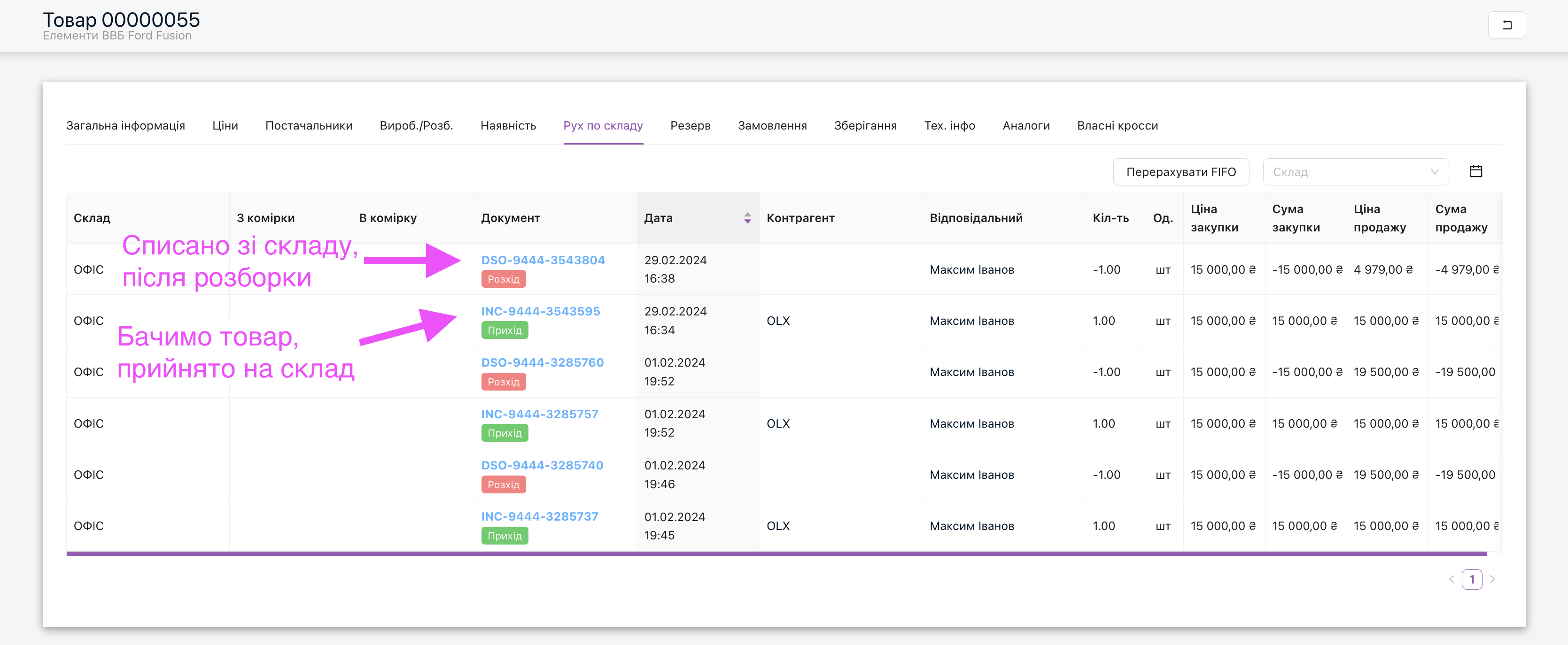Select page number 1 in pagination
Viewport: 1568px width, 645px height.
[x=1471, y=579]
